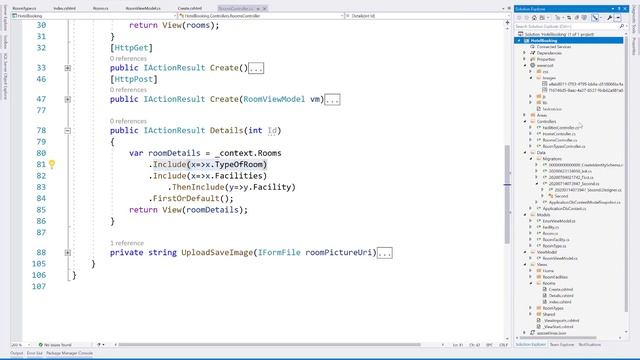Click '1 reference' above UploadSaveImage
The height and width of the screenshot is (360, 640).
click(127, 243)
